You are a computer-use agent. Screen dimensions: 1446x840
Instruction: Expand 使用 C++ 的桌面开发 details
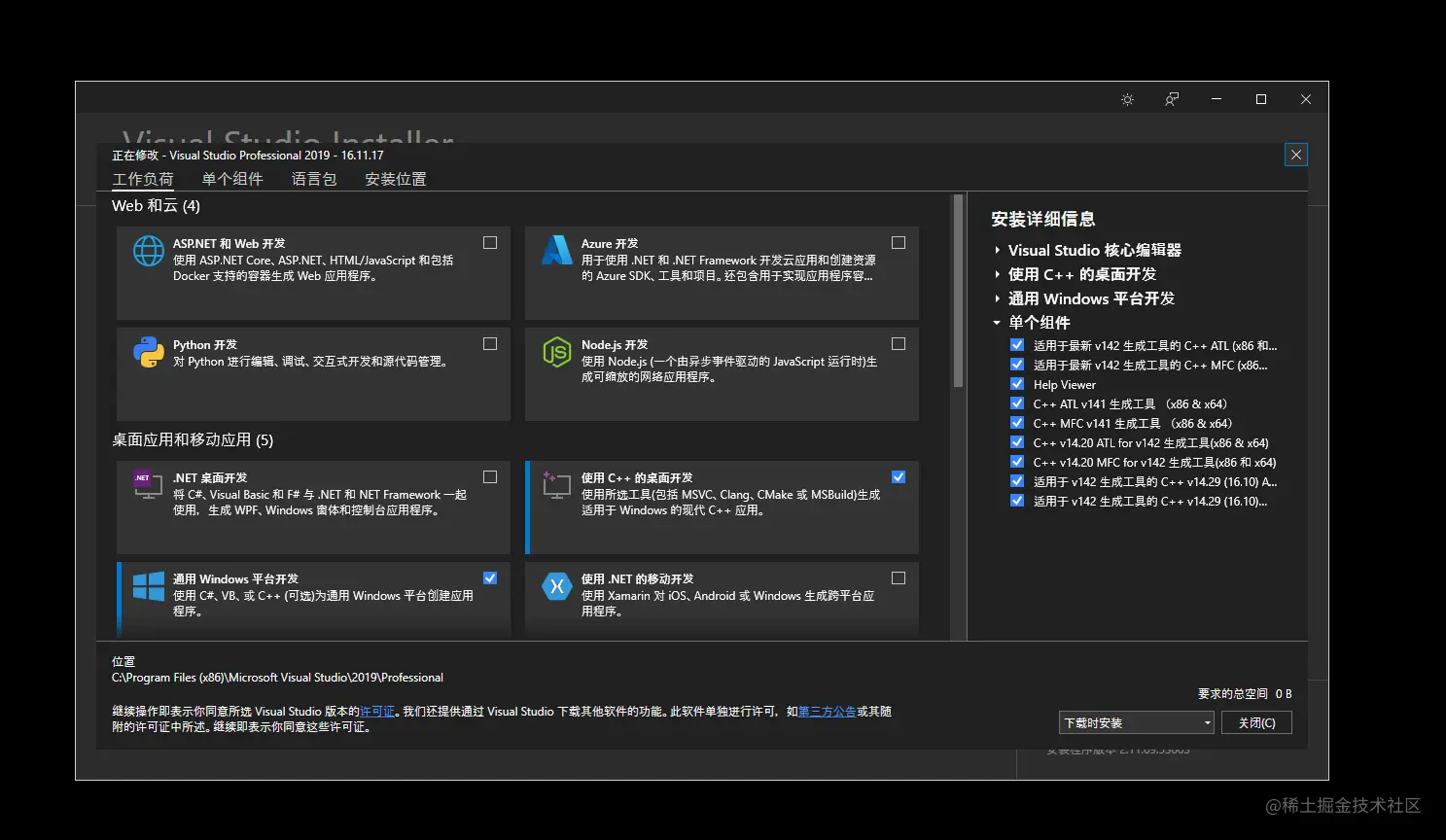(x=997, y=274)
